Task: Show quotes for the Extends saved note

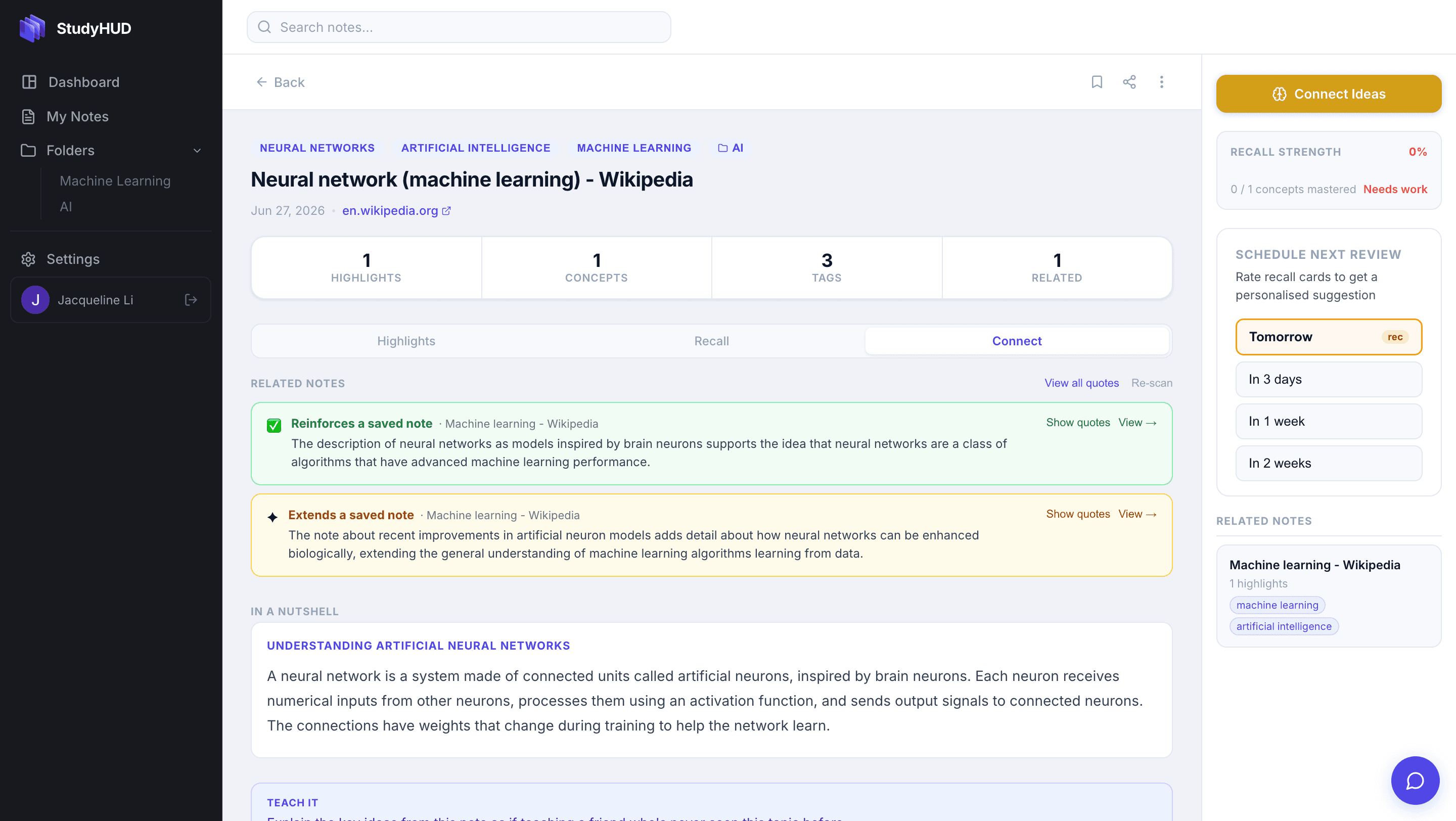Action: [1077, 514]
